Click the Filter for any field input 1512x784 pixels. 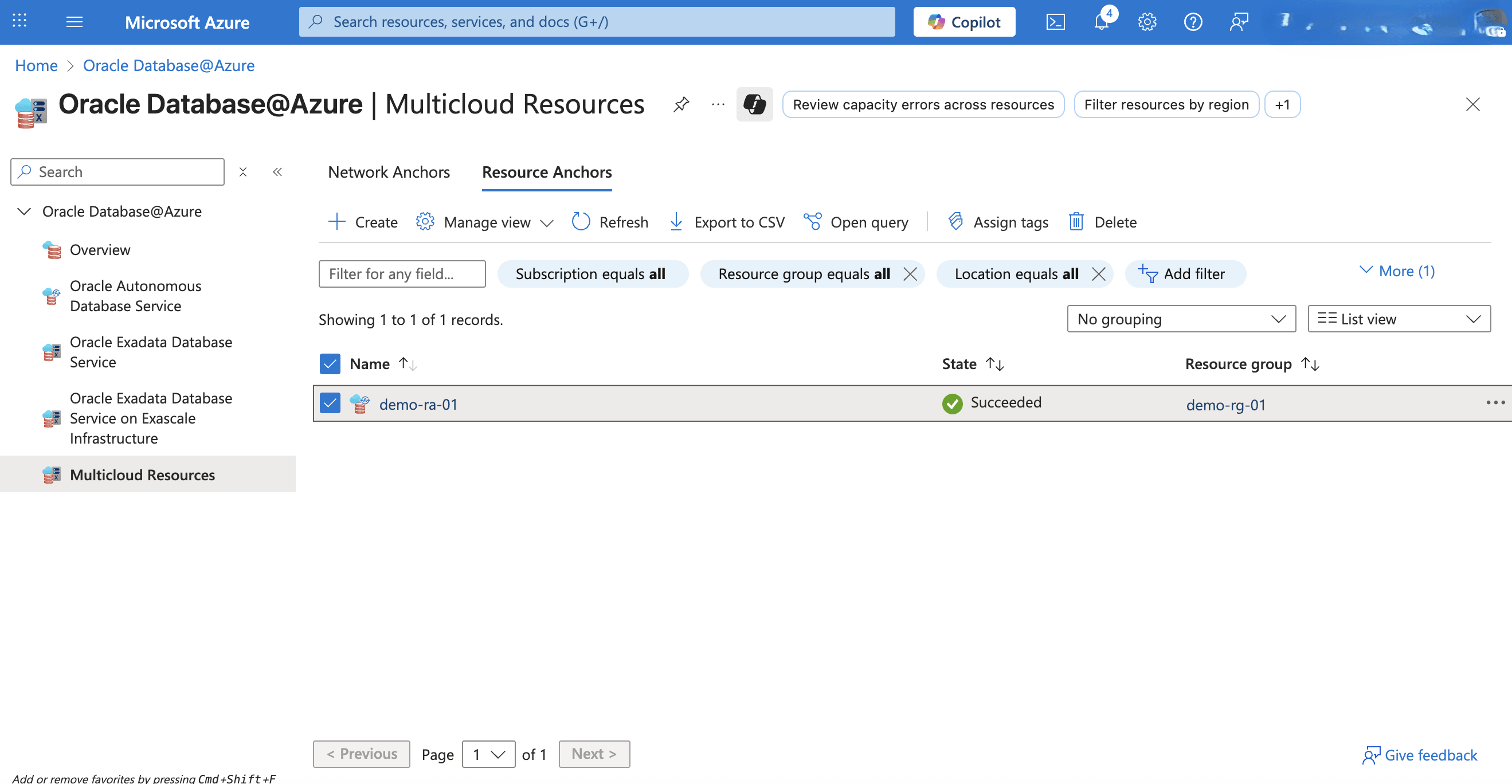[402, 274]
